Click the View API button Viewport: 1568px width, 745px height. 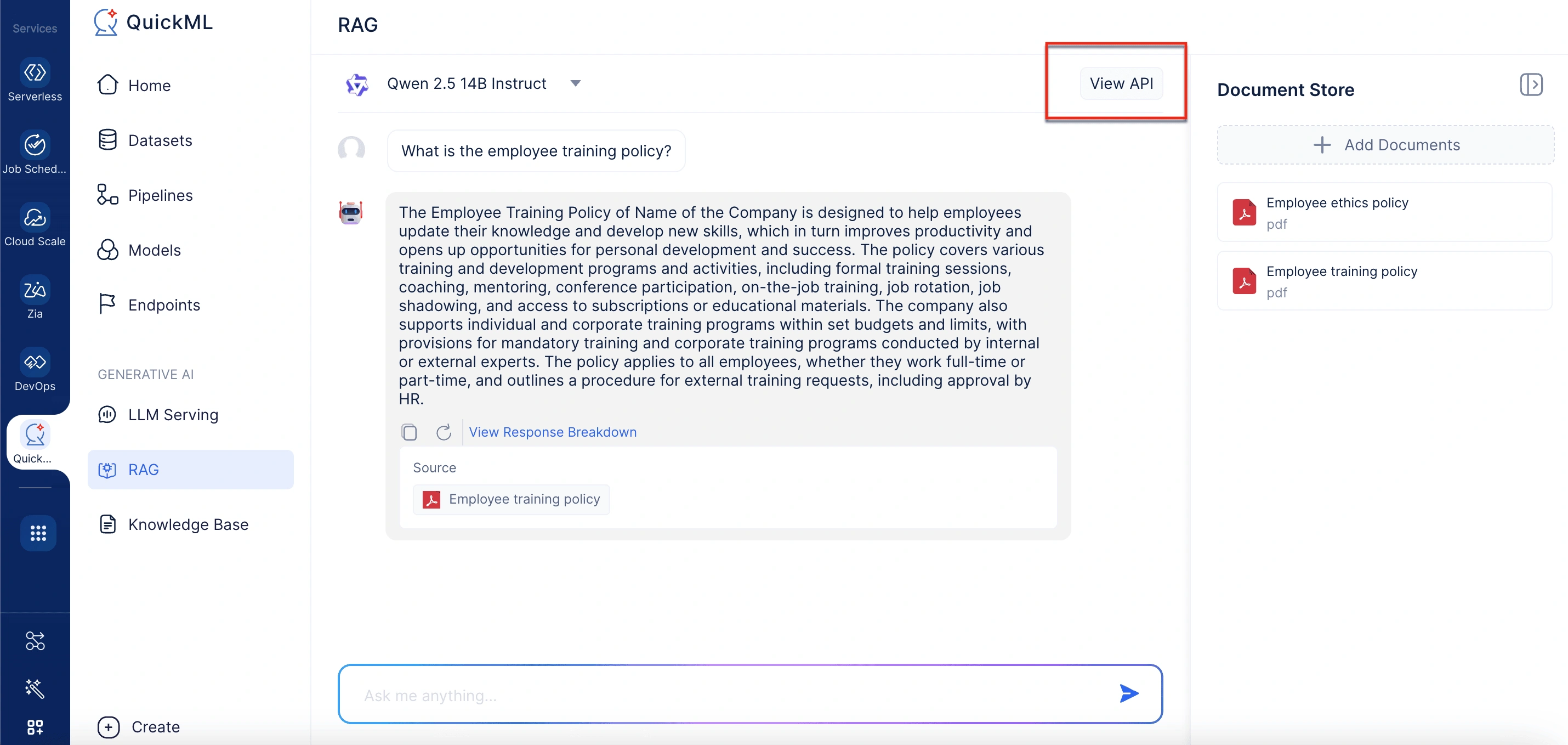coord(1121,83)
